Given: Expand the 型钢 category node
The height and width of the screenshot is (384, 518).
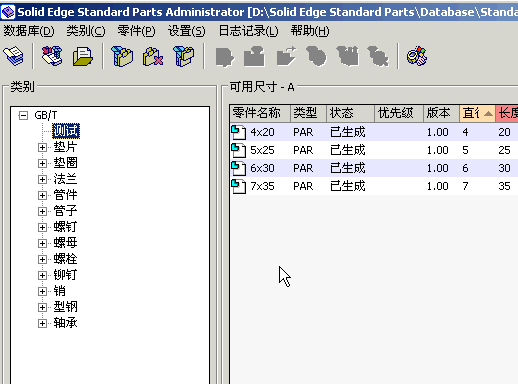Looking at the screenshot, I should pos(42,307).
